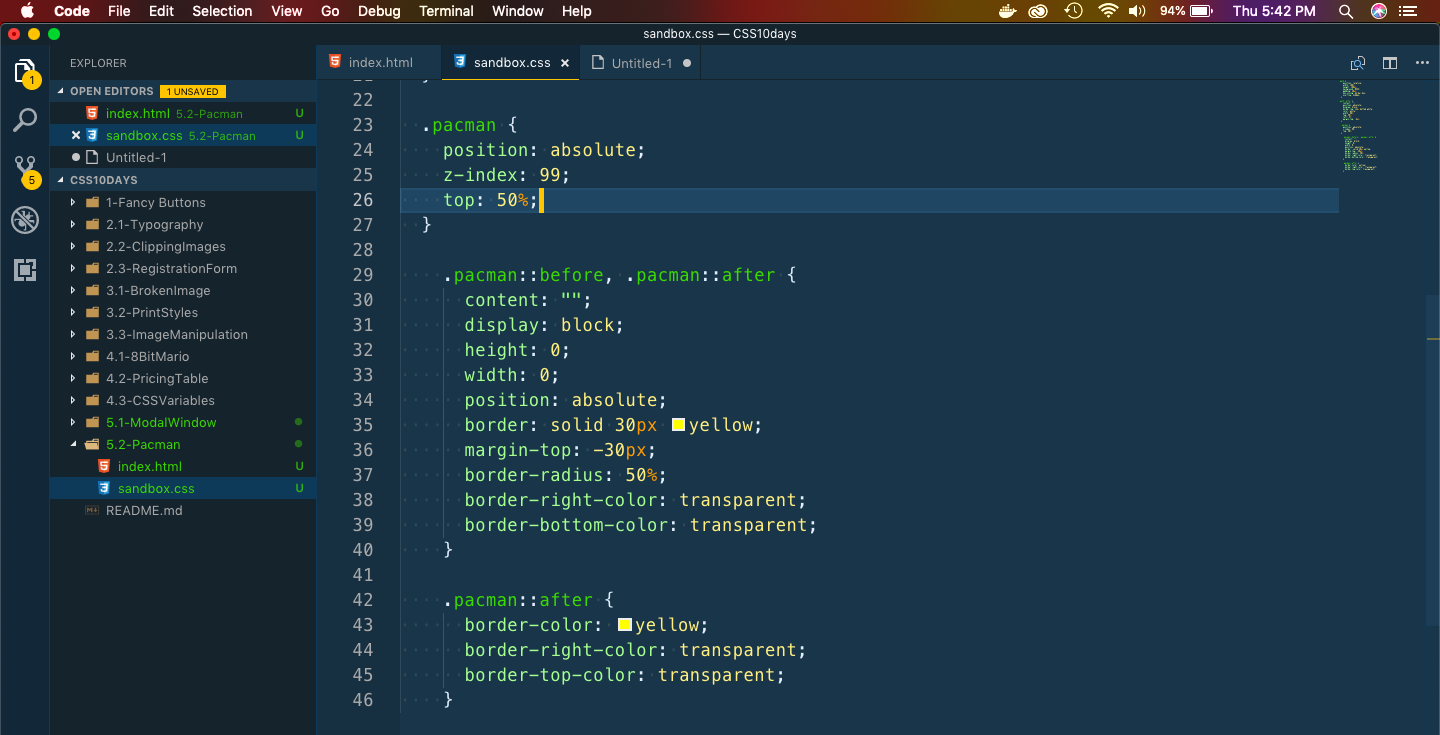This screenshot has width=1440, height=735.
Task: Place cursor on 'border-radius: 50%;' line
Action: pyautogui.click(x=565, y=475)
